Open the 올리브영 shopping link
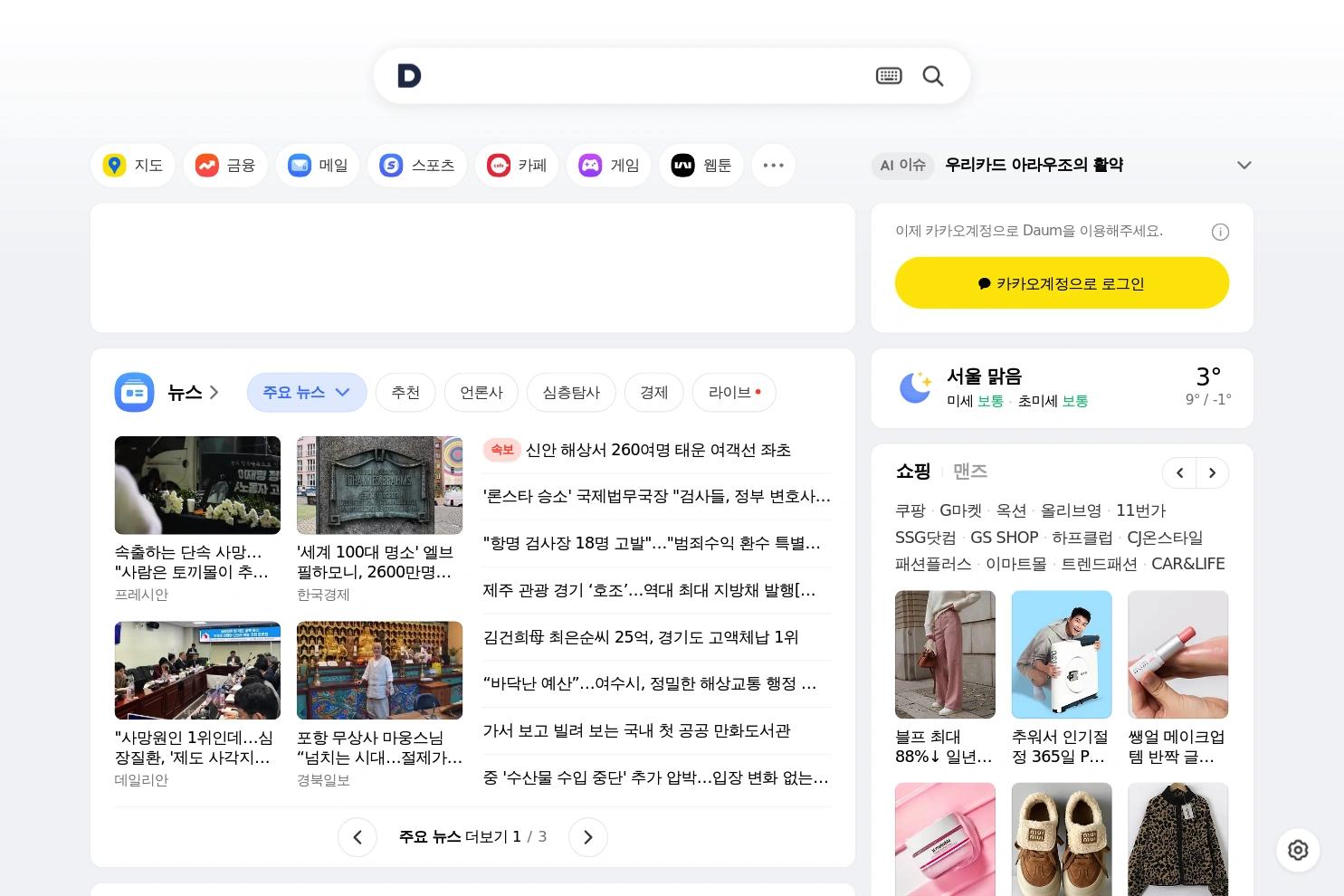The width and height of the screenshot is (1344, 896). tap(1071, 510)
